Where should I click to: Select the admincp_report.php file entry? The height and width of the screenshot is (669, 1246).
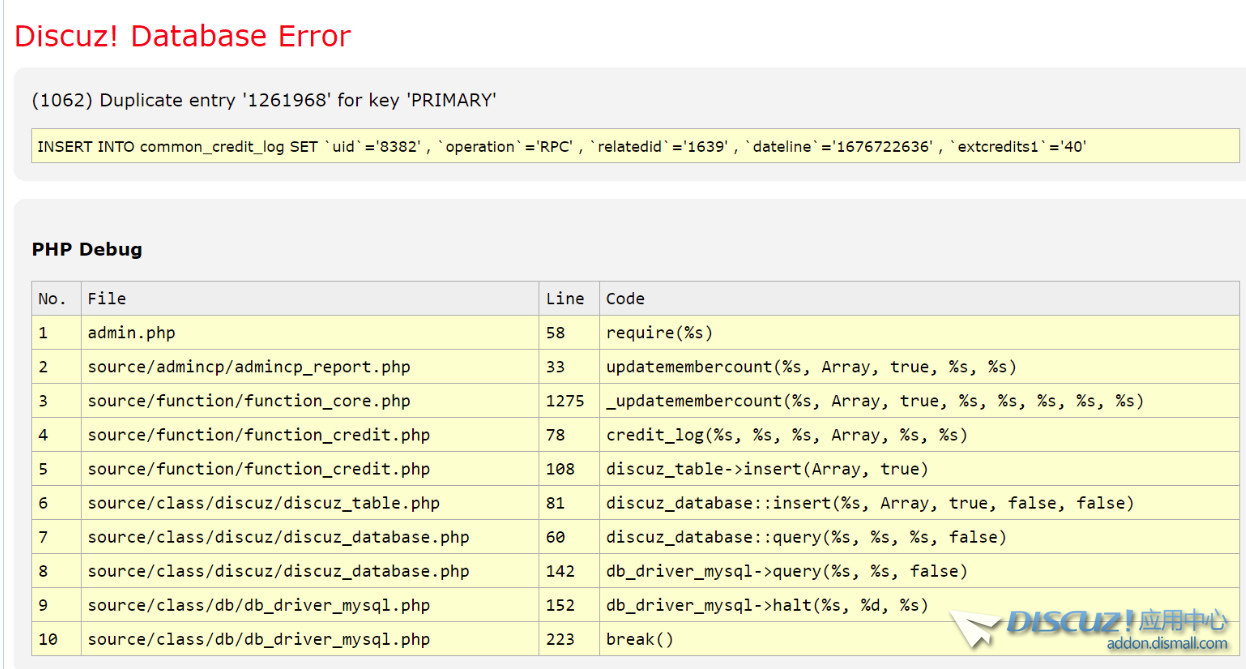(249, 367)
